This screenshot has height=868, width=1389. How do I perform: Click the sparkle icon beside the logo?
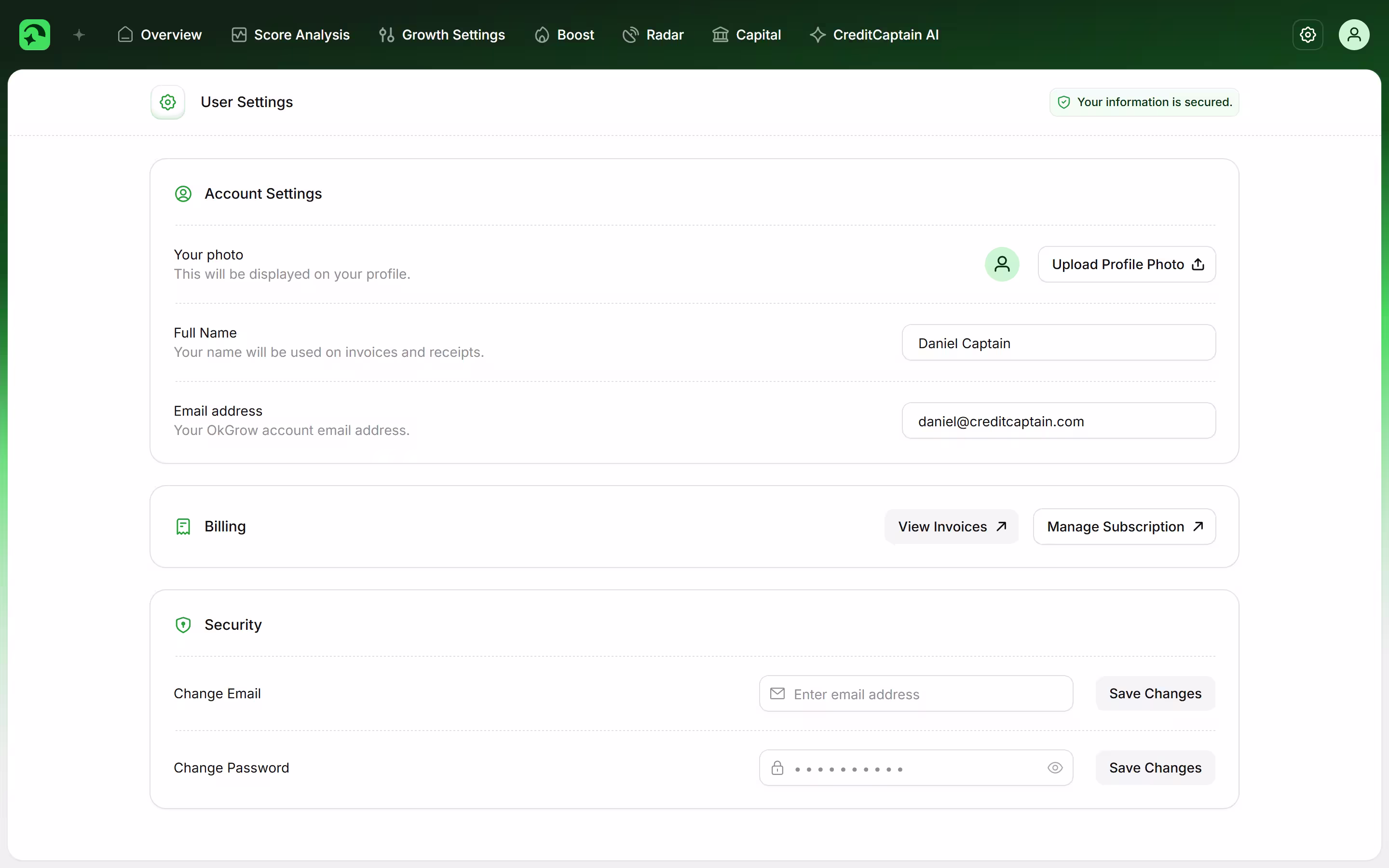click(x=79, y=35)
